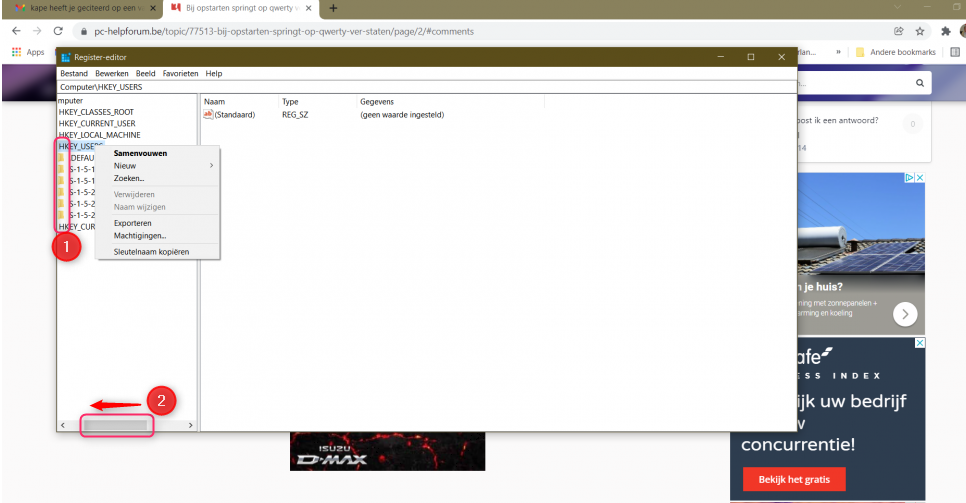Go back with the browser back arrow

point(16,31)
